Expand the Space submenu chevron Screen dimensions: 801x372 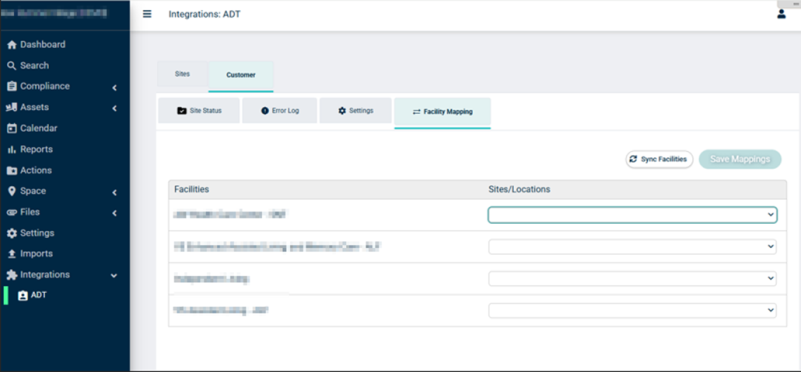[114, 193]
